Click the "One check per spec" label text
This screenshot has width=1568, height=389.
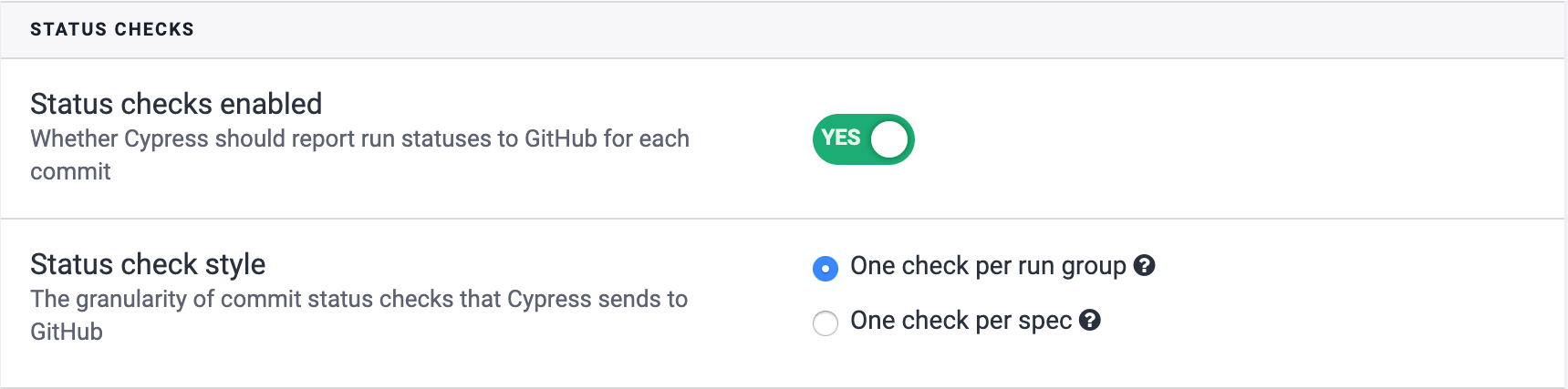[960, 321]
